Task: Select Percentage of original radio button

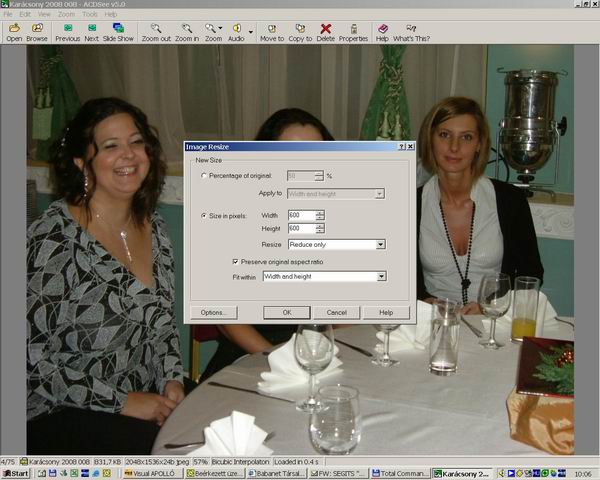Action: (x=205, y=176)
